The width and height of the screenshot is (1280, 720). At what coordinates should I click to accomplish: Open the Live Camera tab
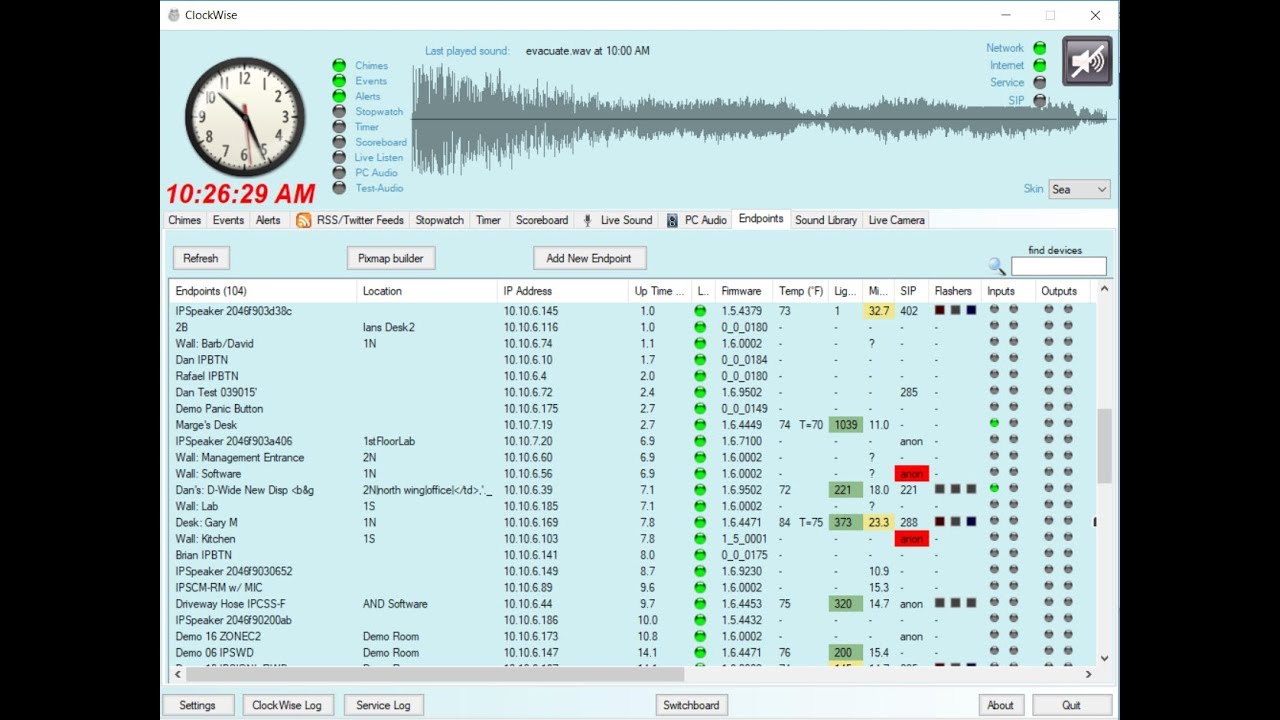click(896, 220)
